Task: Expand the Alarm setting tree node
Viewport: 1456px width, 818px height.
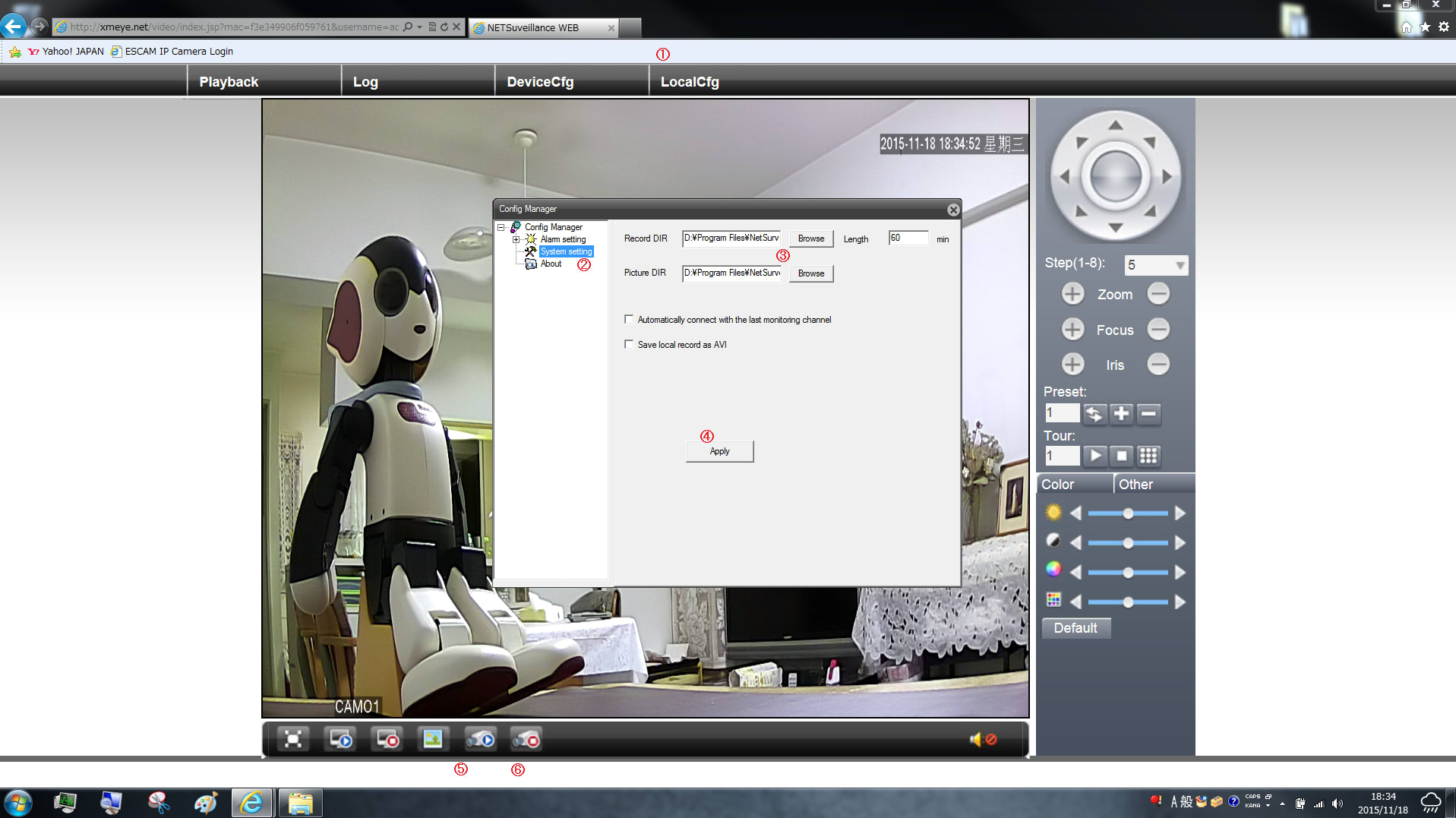Action: pyautogui.click(x=516, y=239)
